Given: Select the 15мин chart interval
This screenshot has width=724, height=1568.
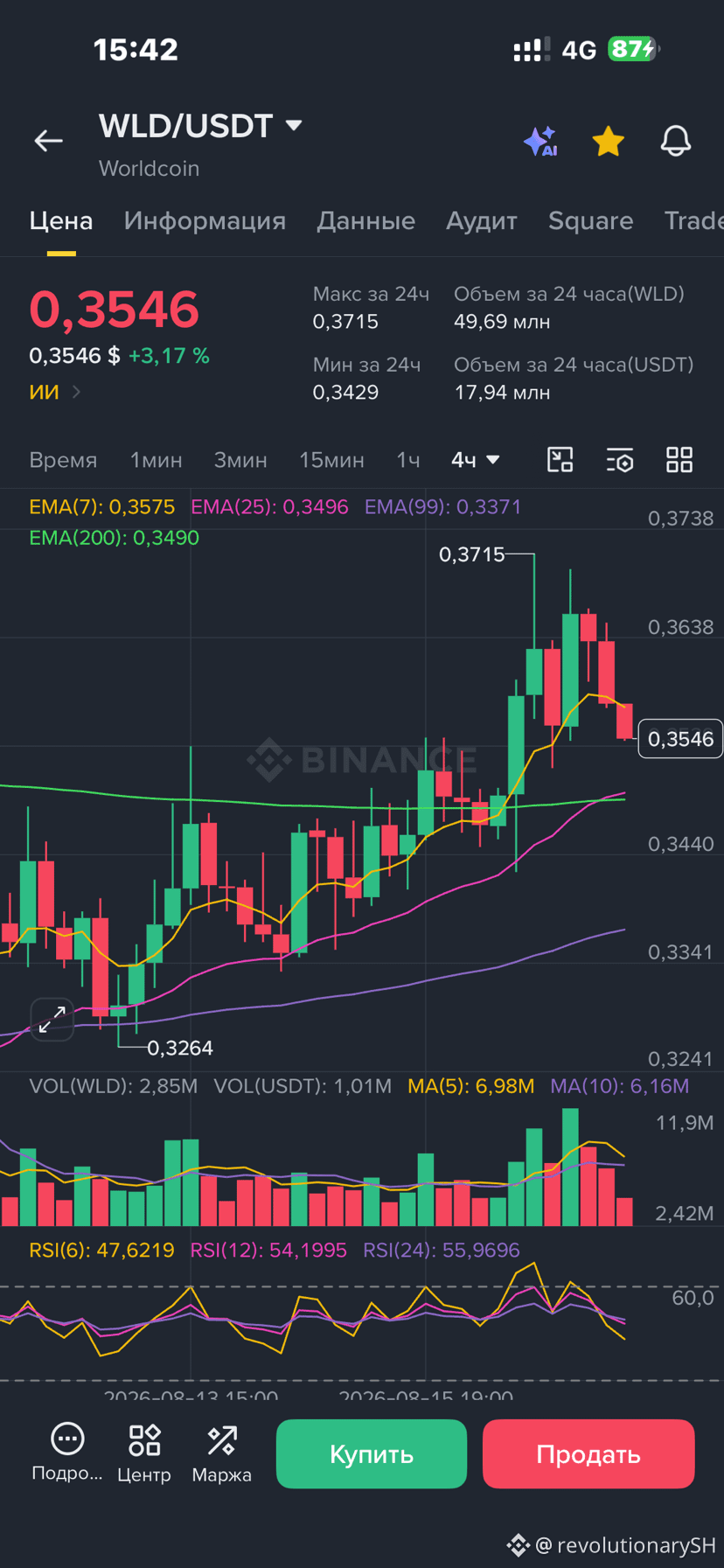Looking at the screenshot, I should [x=331, y=460].
